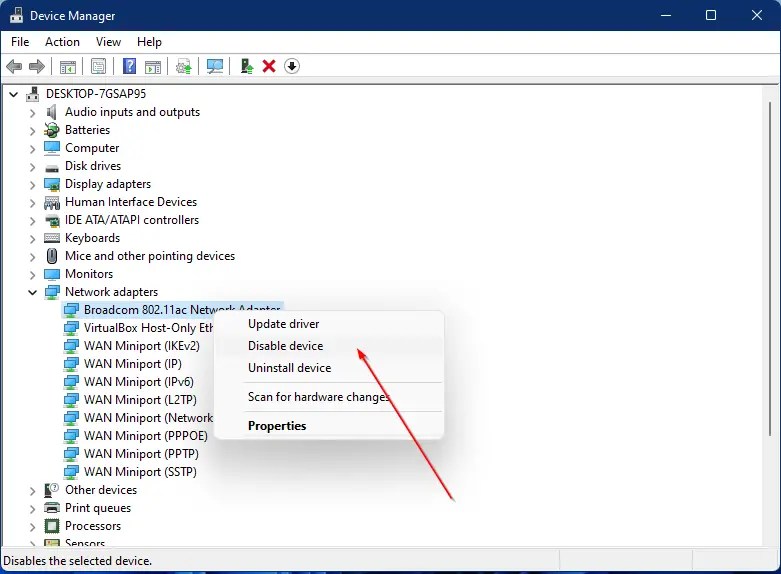Choose Update driver from context menu
The image size is (781, 574).
tap(329, 324)
